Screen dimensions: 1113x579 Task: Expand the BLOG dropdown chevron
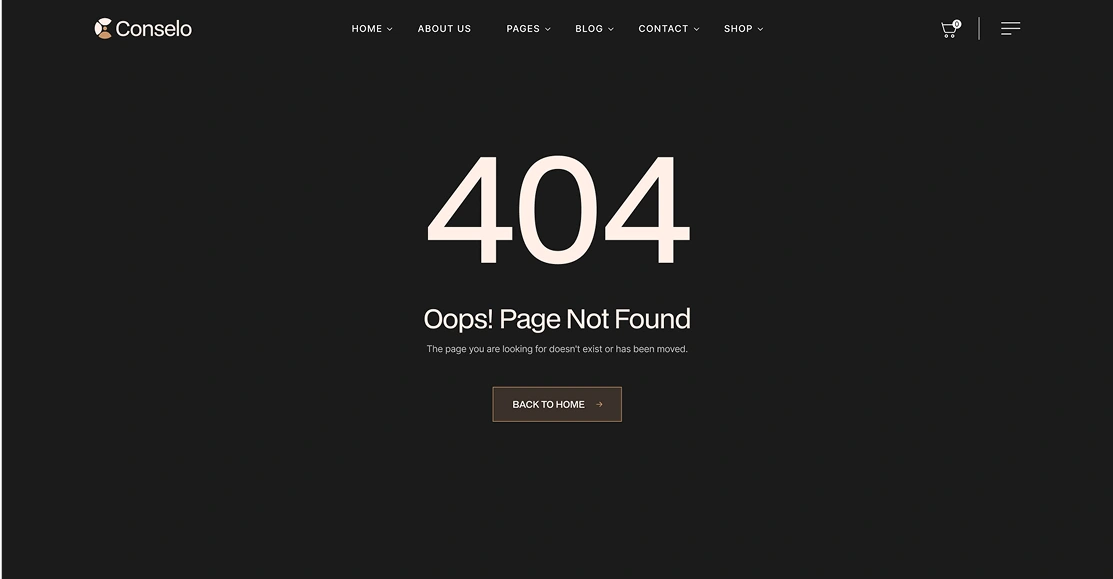610,29
